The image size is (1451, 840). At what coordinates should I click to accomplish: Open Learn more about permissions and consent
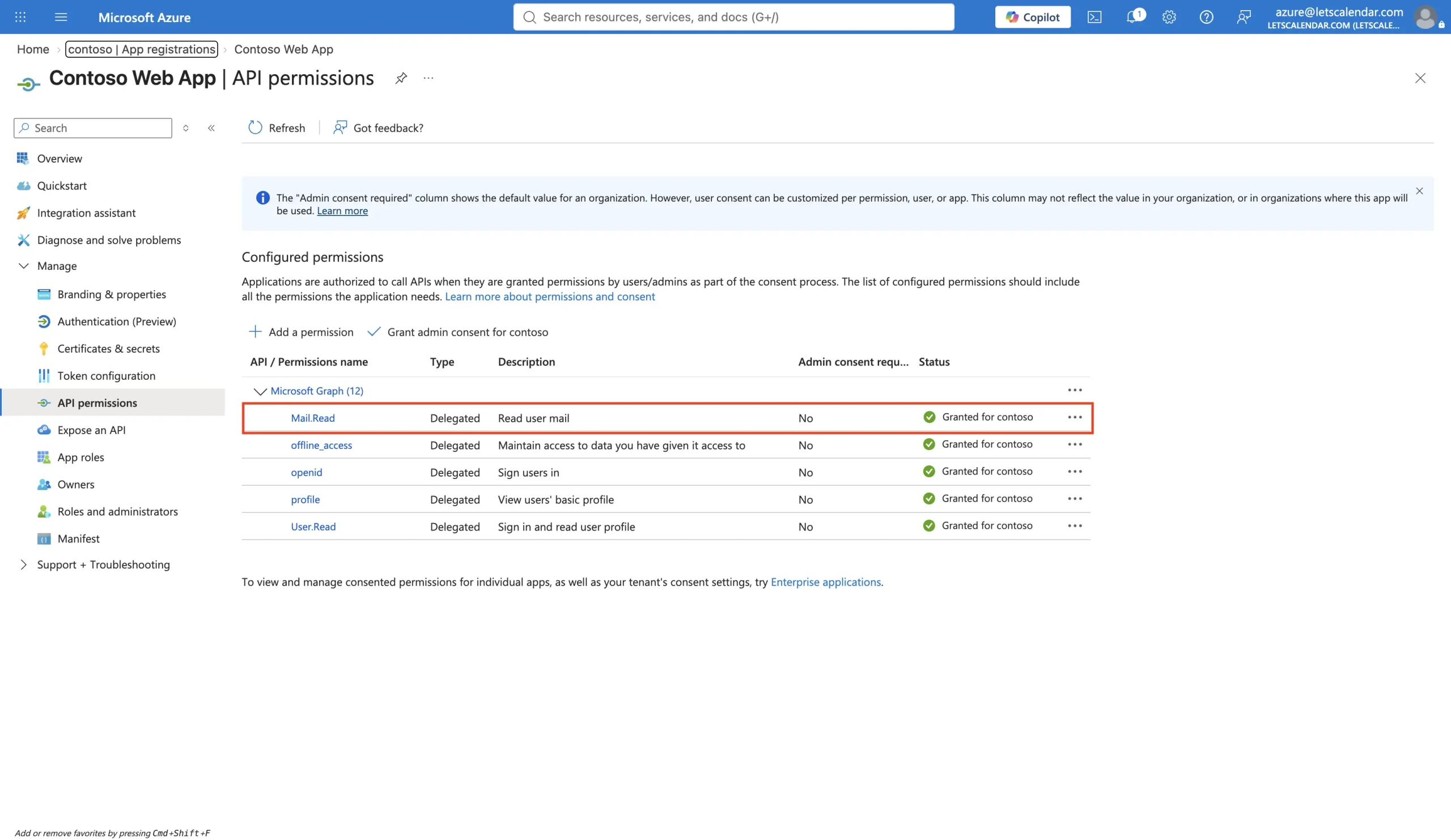click(x=550, y=296)
